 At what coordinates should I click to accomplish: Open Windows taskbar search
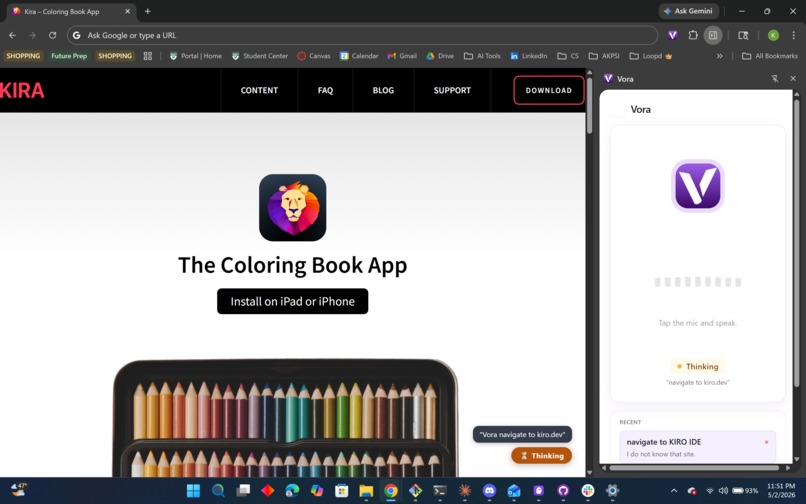click(x=218, y=491)
